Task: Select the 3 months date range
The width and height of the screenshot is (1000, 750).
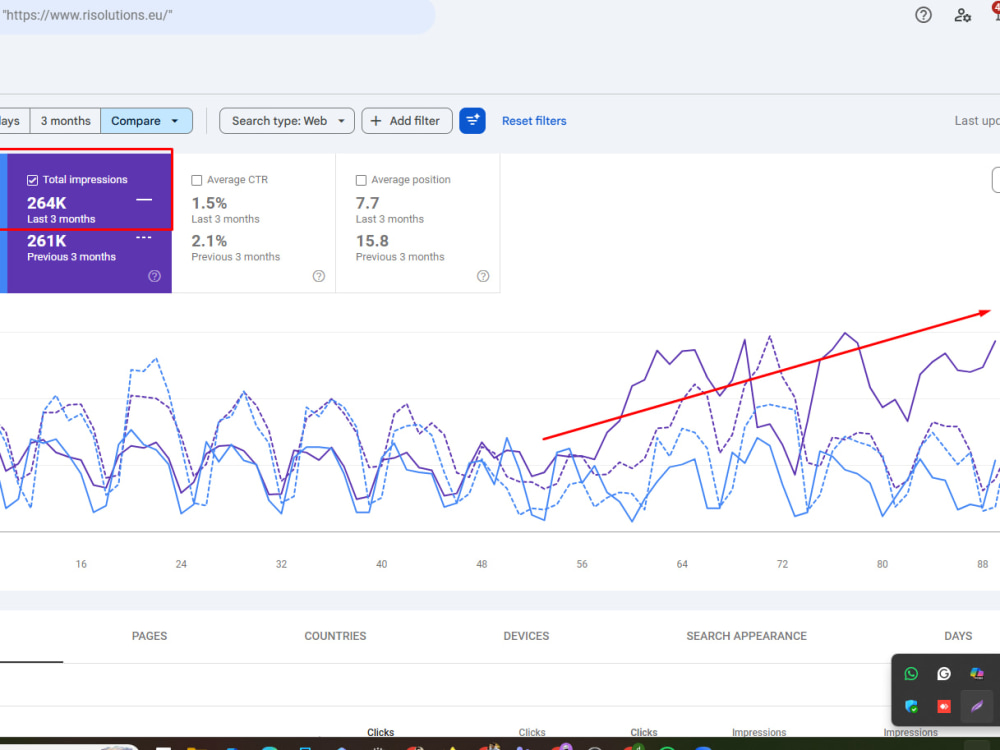Action: [66, 121]
